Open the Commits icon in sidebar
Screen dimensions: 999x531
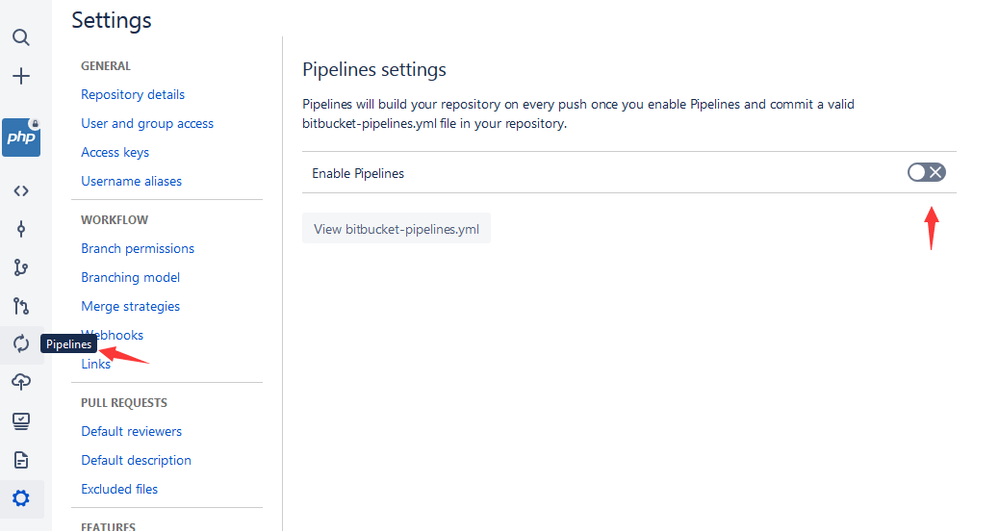[x=21, y=229]
